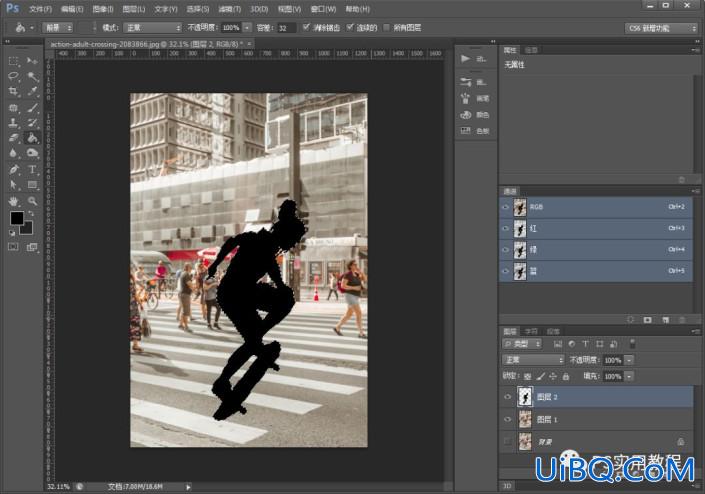Save selection as channel
705x494 pixels.
[x=647, y=320]
